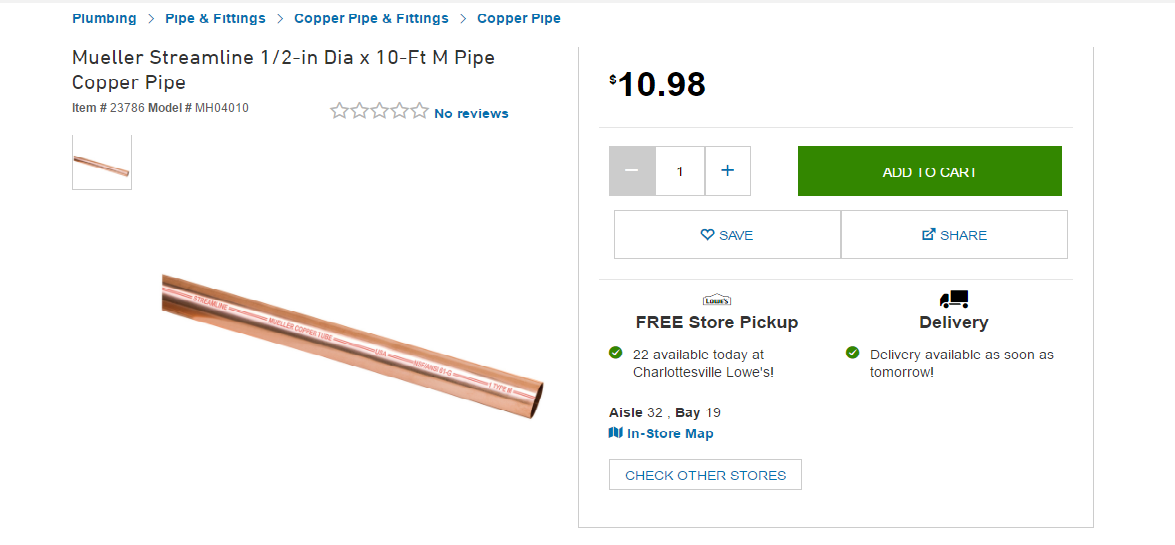The image size is (1175, 545).
Task: Click the share arrow icon
Action: coord(928,235)
